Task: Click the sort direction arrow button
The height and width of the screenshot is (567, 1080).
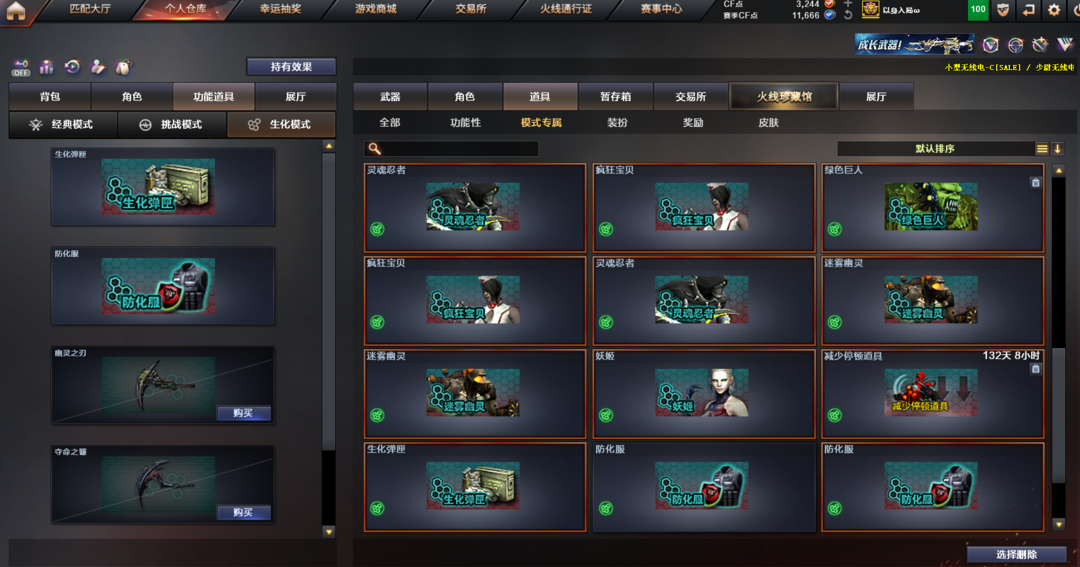Action: pos(1057,149)
